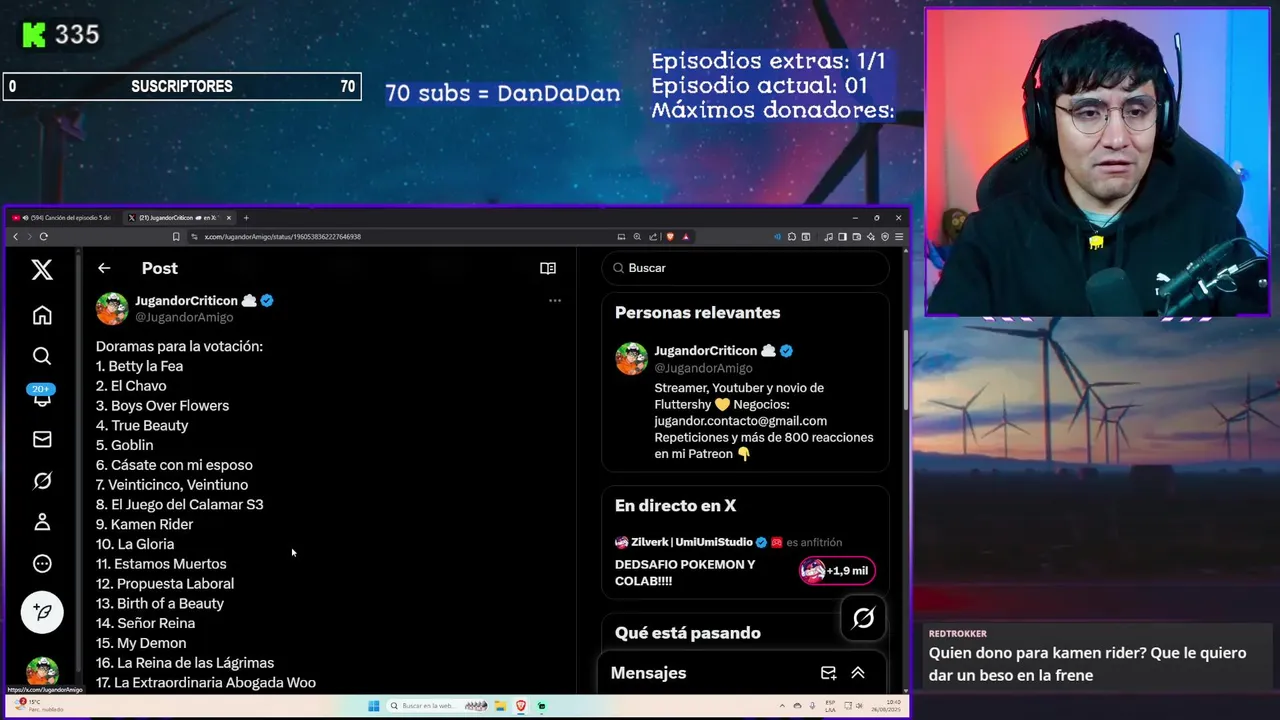Click the browser forward navigation arrow
The width and height of the screenshot is (1280, 720).
coord(29,237)
